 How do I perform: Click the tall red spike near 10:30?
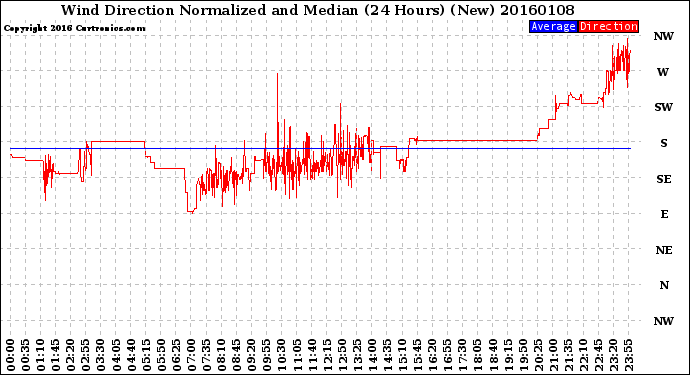pyautogui.click(x=277, y=110)
